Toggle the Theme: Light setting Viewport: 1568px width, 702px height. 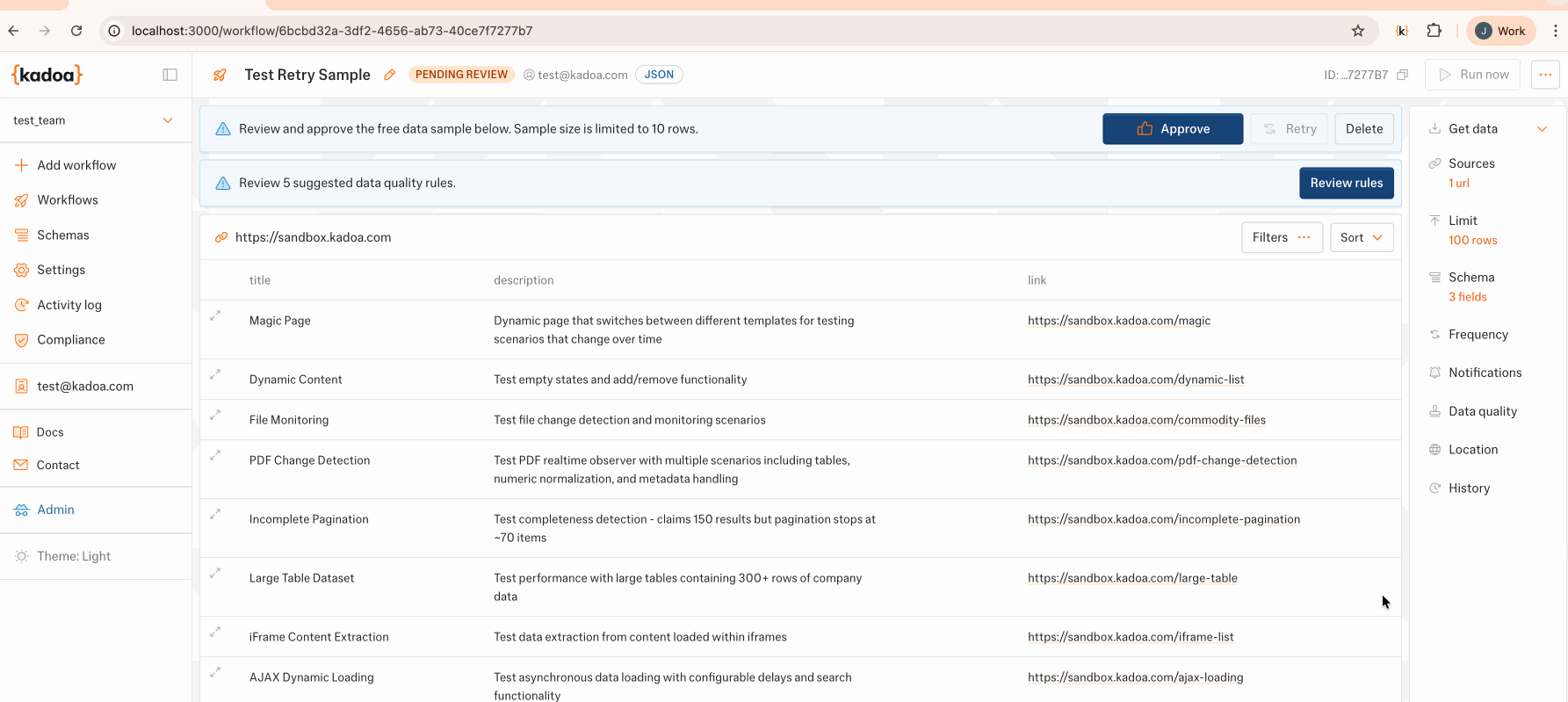(x=74, y=556)
